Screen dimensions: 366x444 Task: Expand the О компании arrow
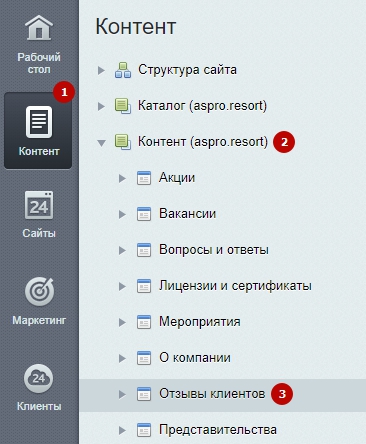click(122, 358)
